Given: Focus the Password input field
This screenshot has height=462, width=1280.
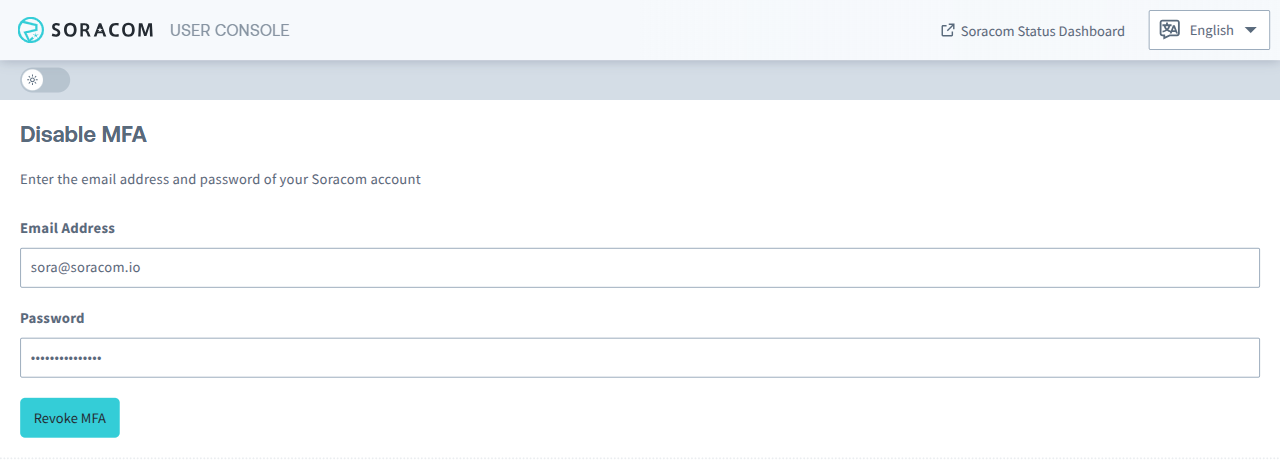Looking at the screenshot, I should pyautogui.click(x=640, y=358).
